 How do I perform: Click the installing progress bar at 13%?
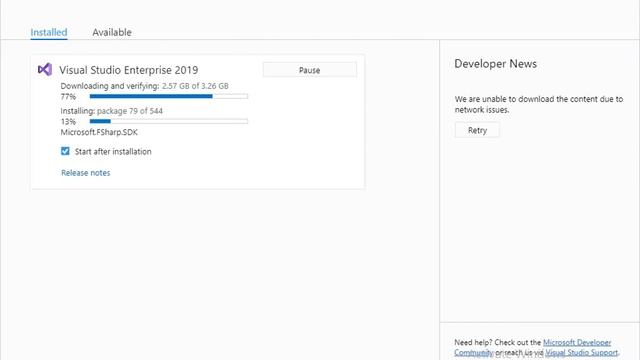169,121
